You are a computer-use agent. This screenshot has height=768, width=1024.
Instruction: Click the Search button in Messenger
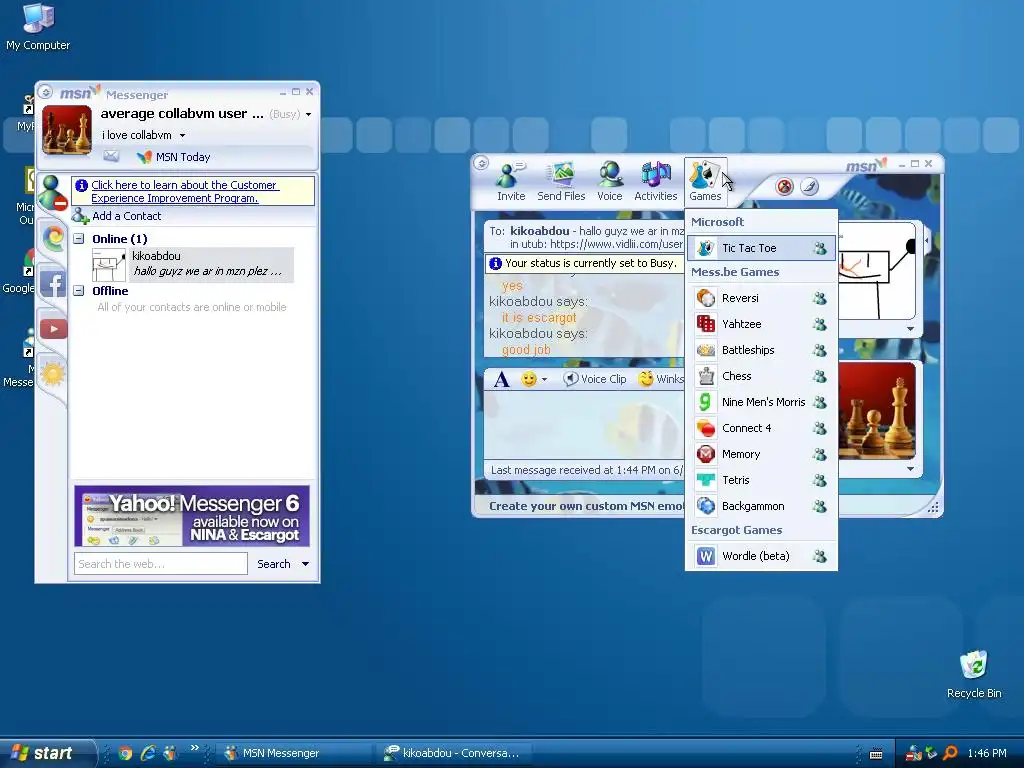coord(273,564)
